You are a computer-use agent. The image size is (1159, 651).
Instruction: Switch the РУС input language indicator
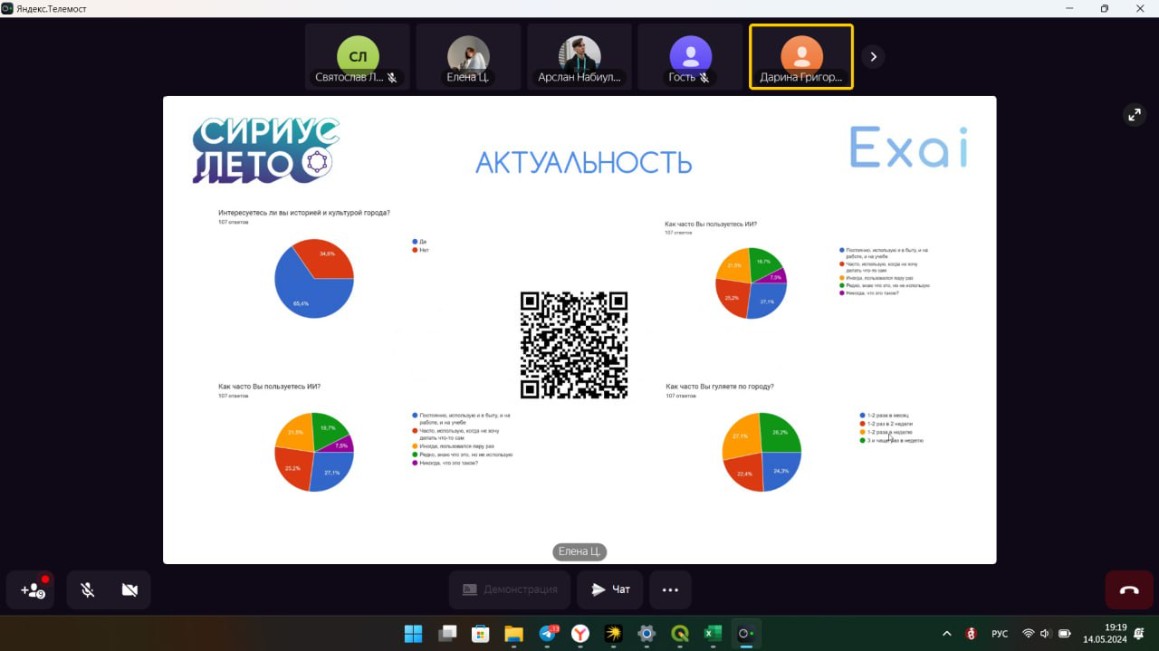click(x=999, y=634)
